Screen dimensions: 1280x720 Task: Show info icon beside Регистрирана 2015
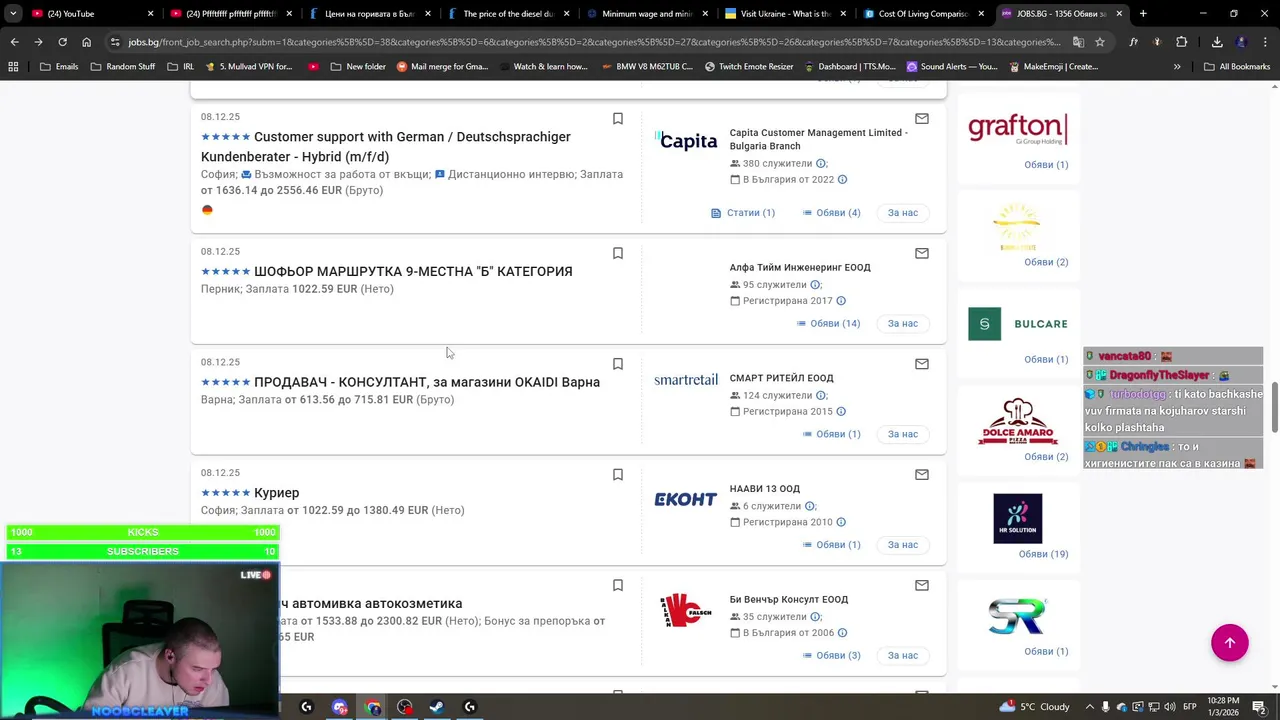tap(841, 412)
